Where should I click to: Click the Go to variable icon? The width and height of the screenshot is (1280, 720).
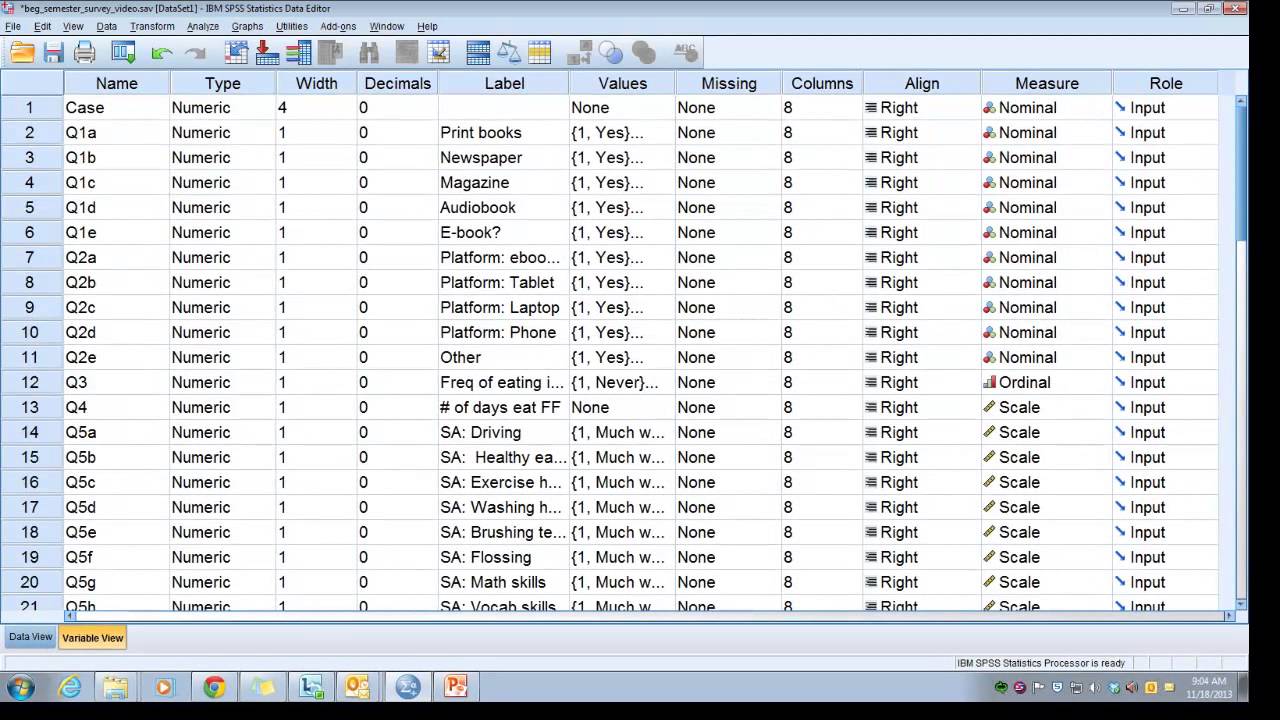click(x=267, y=53)
